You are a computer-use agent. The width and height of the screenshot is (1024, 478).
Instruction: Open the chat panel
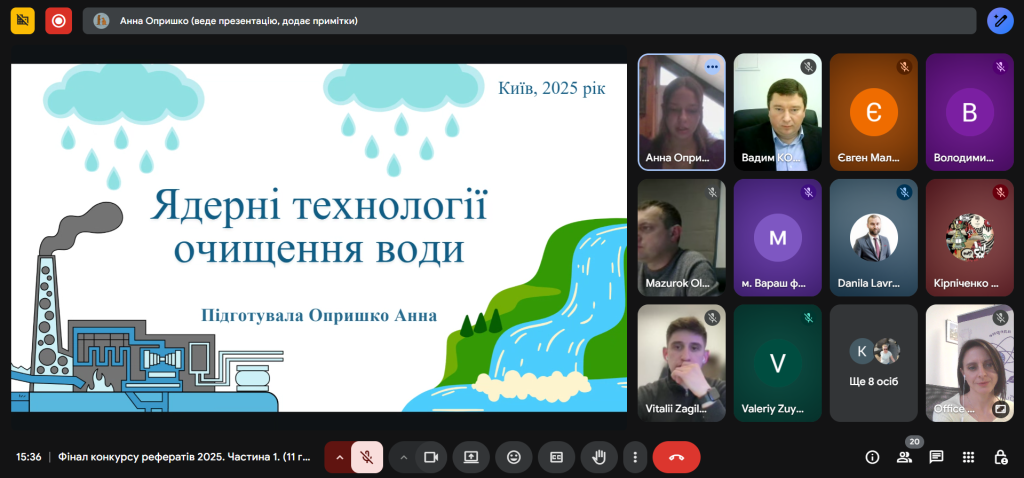[936, 457]
